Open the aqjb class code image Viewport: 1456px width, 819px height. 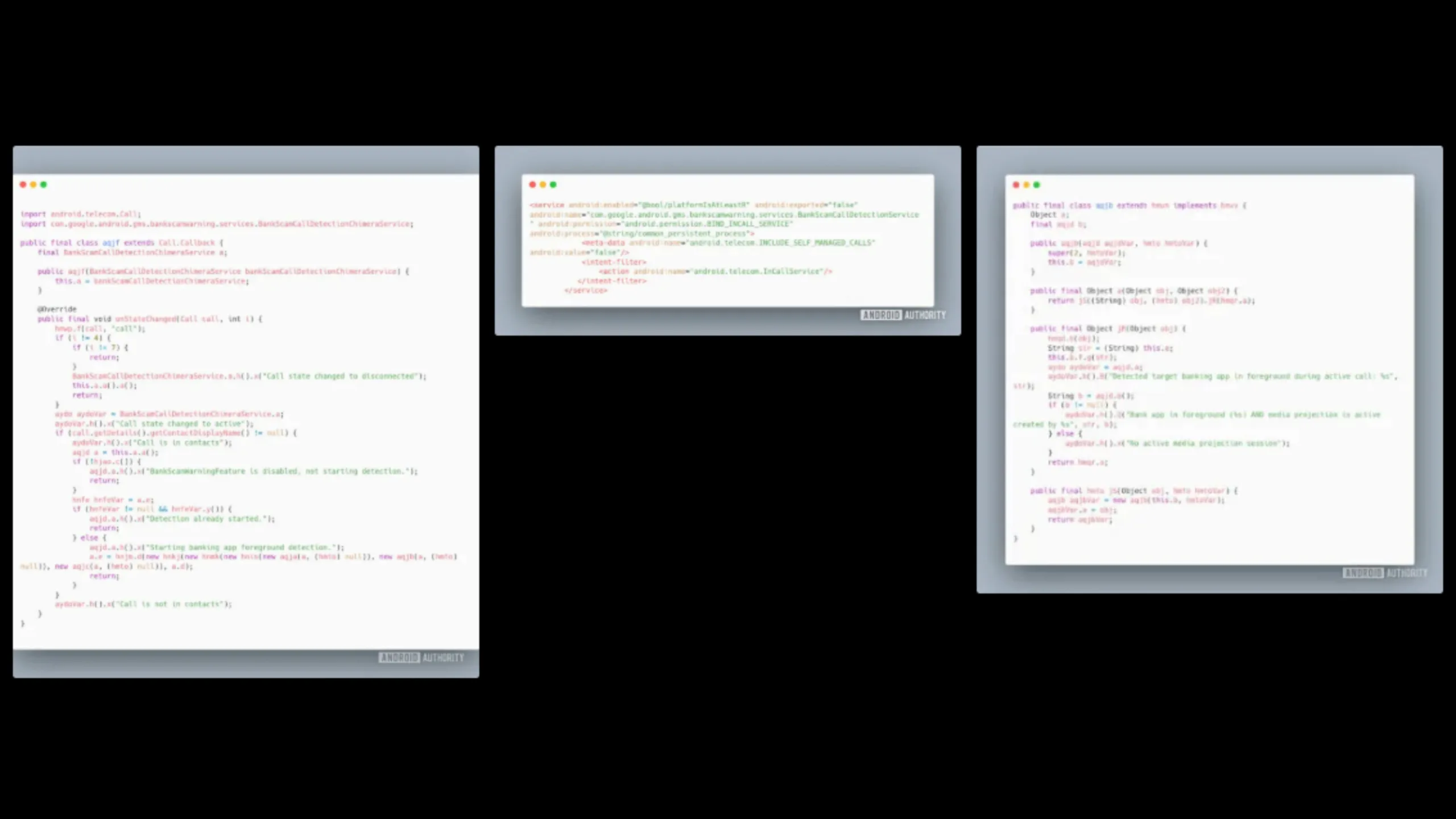(1210, 370)
